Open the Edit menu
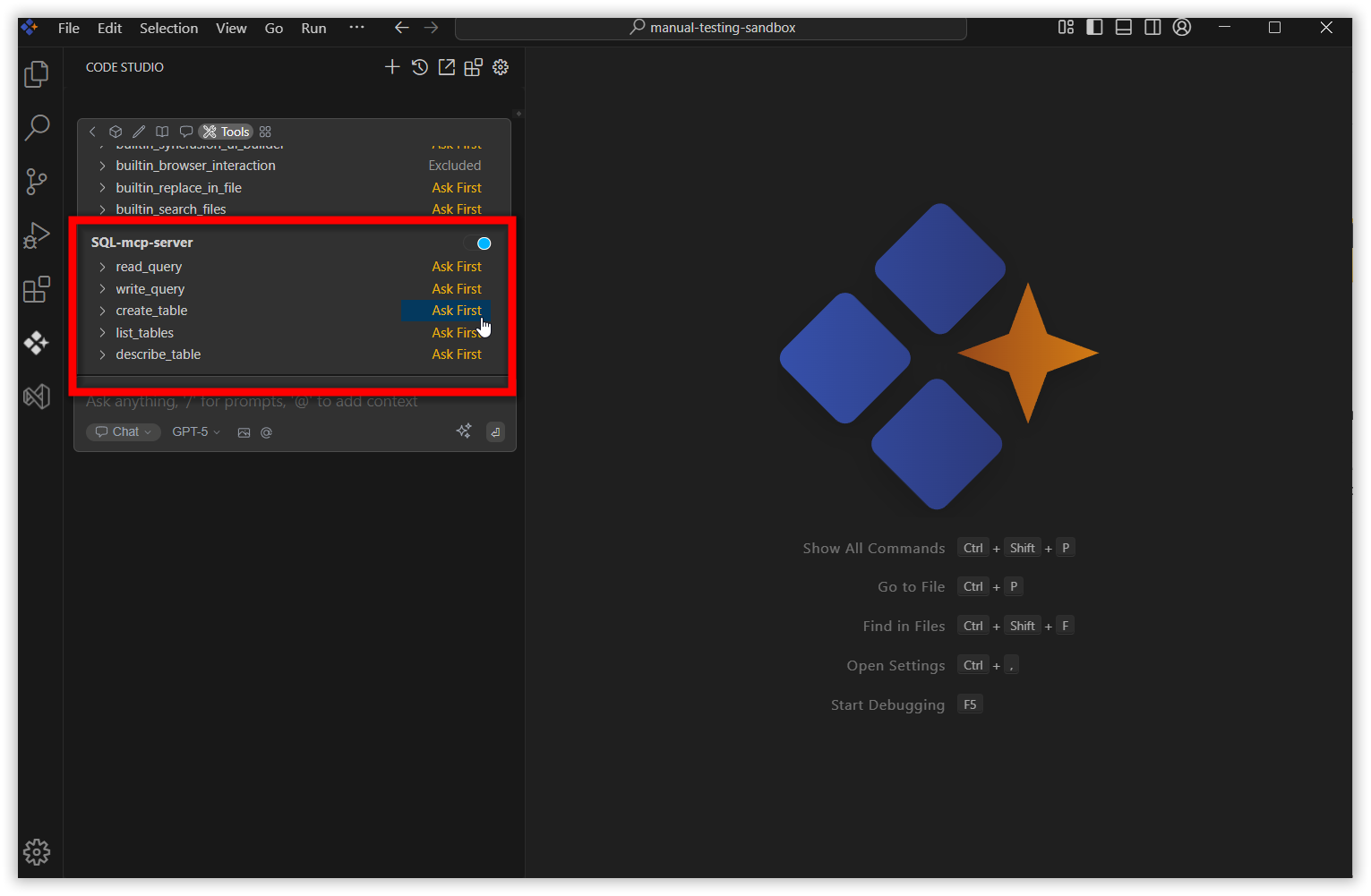 pyautogui.click(x=110, y=29)
